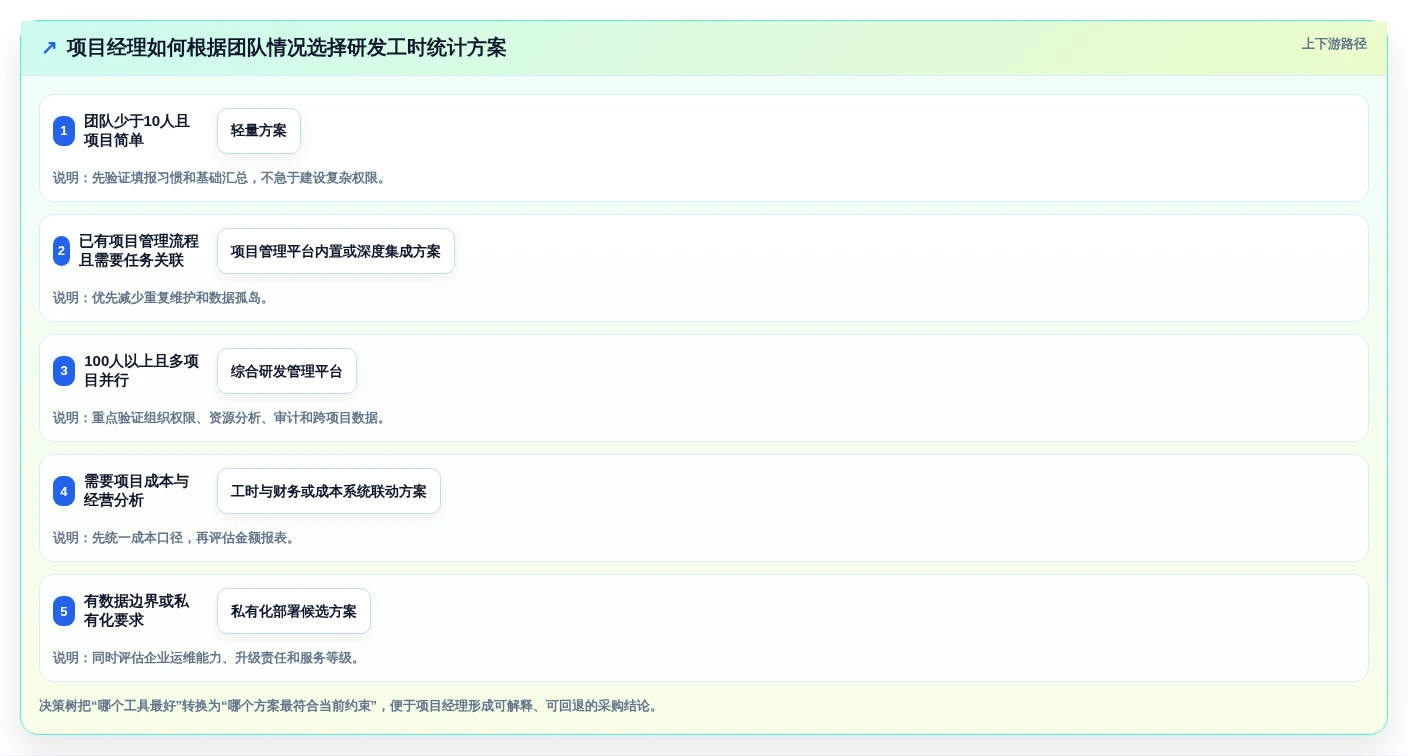Image resolution: width=1408 pixels, height=756 pixels.
Task: Click condition text 团队少于10人且项目简单
Action: 137,131
